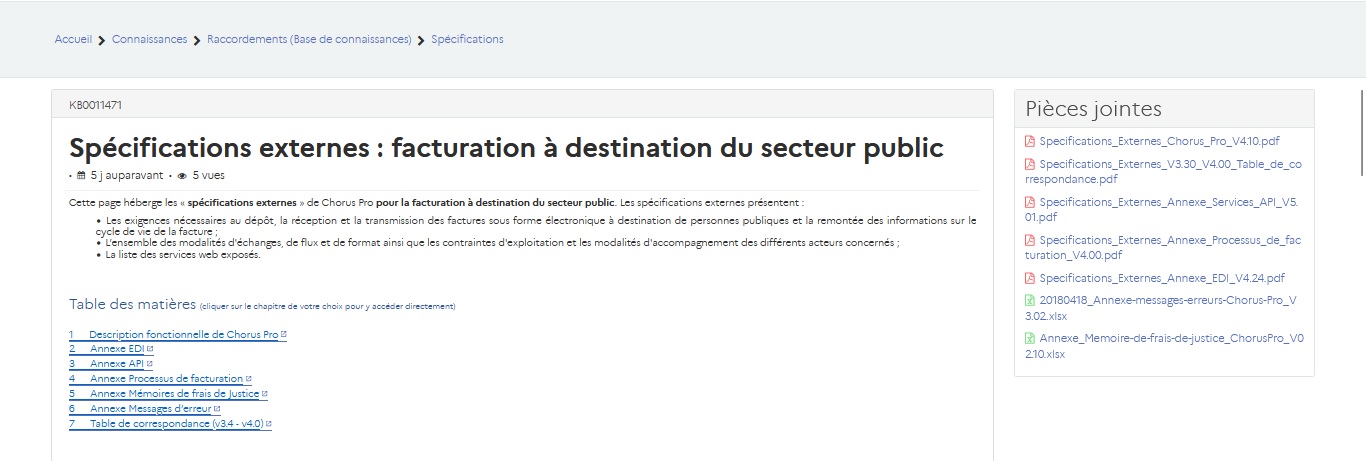Screen dimensions: 1366x461
Task: Download Specifications_Externes_V3.30_V4.00_Table_de_correspondance.pdf
Action: (1164, 172)
